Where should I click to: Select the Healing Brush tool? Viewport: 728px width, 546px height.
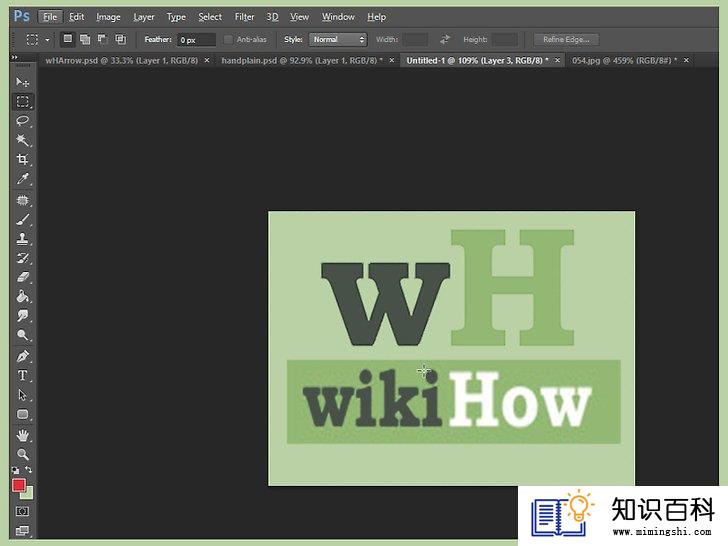point(22,200)
